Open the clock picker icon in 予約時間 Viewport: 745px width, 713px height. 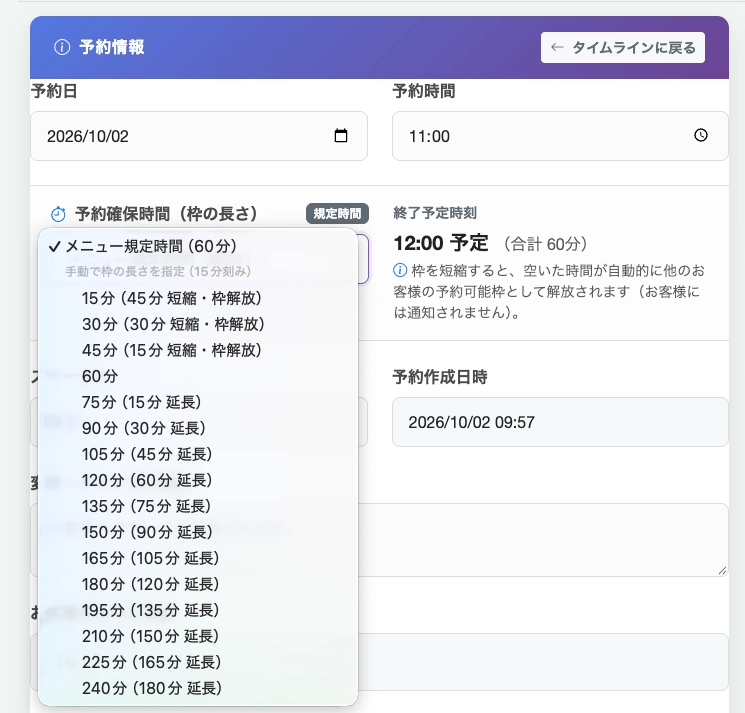[x=701, y=135]
